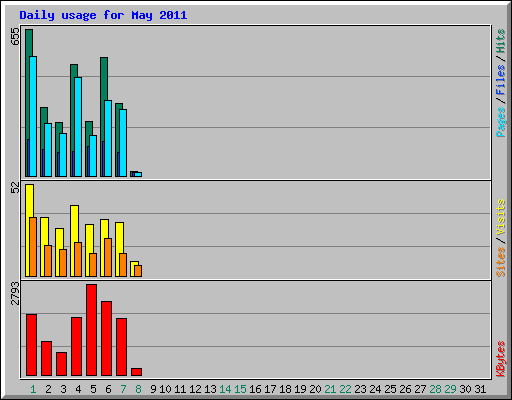This screenshot has width=512, height=400.
Task: Click day 5 on the x-axis
Action: [93, 389]
